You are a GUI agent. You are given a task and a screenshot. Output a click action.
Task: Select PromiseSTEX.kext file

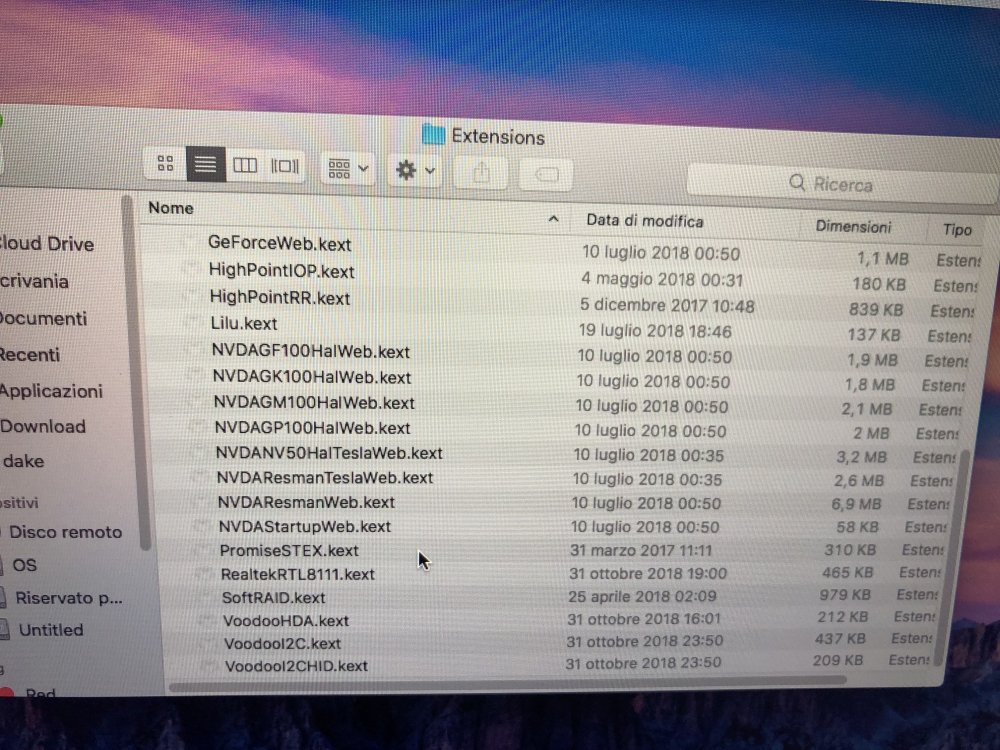(289, 550)
